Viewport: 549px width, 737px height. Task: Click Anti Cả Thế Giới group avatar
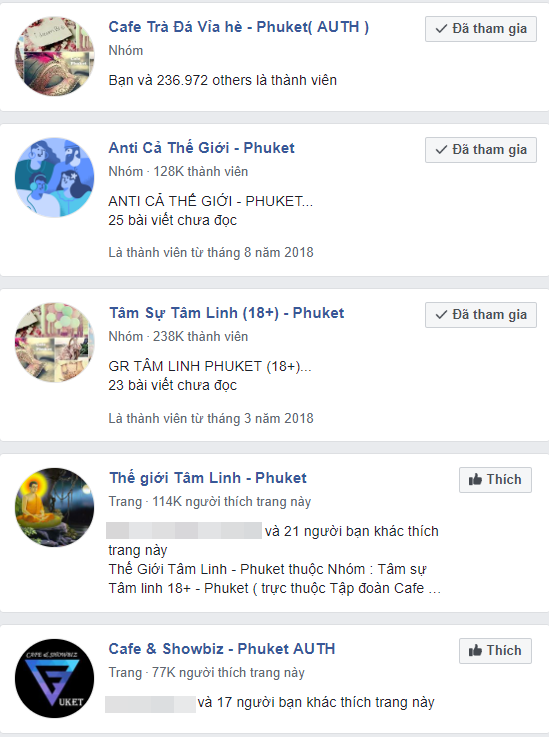coord(55,177)
